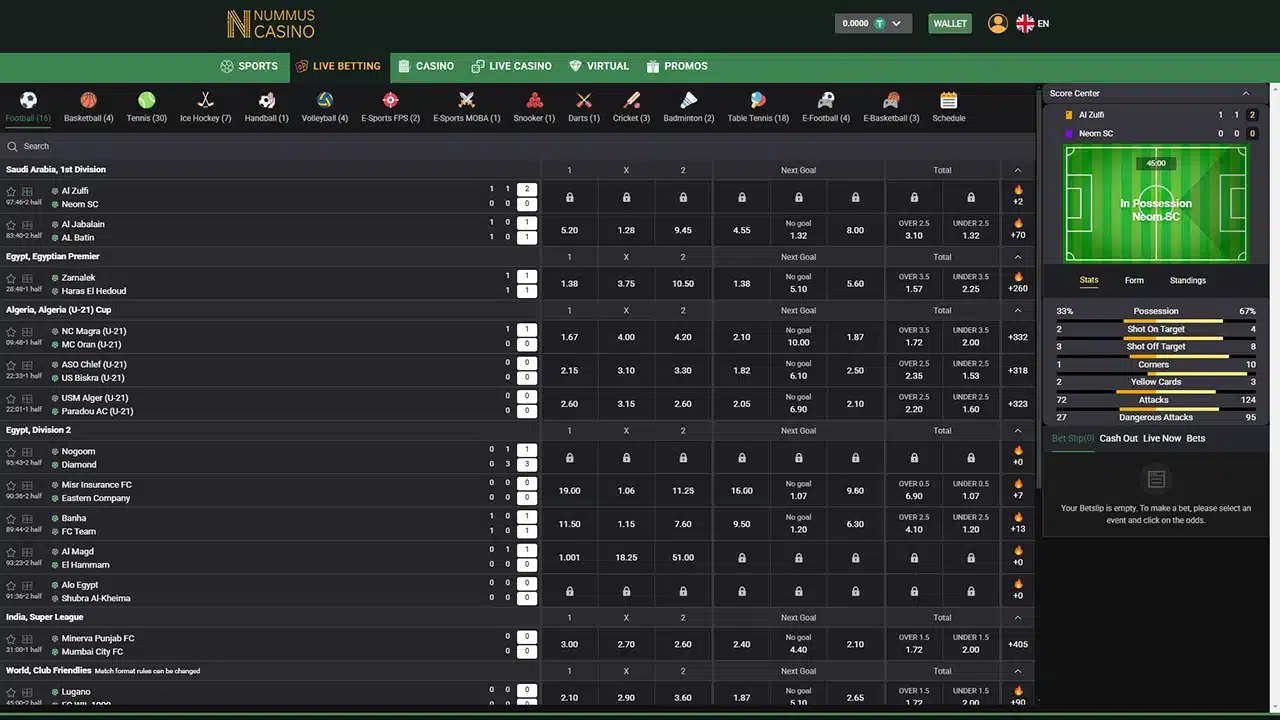Collapse the Egypt Division 2 section
Viewport: 1280px width, 720px height.
1018,430
